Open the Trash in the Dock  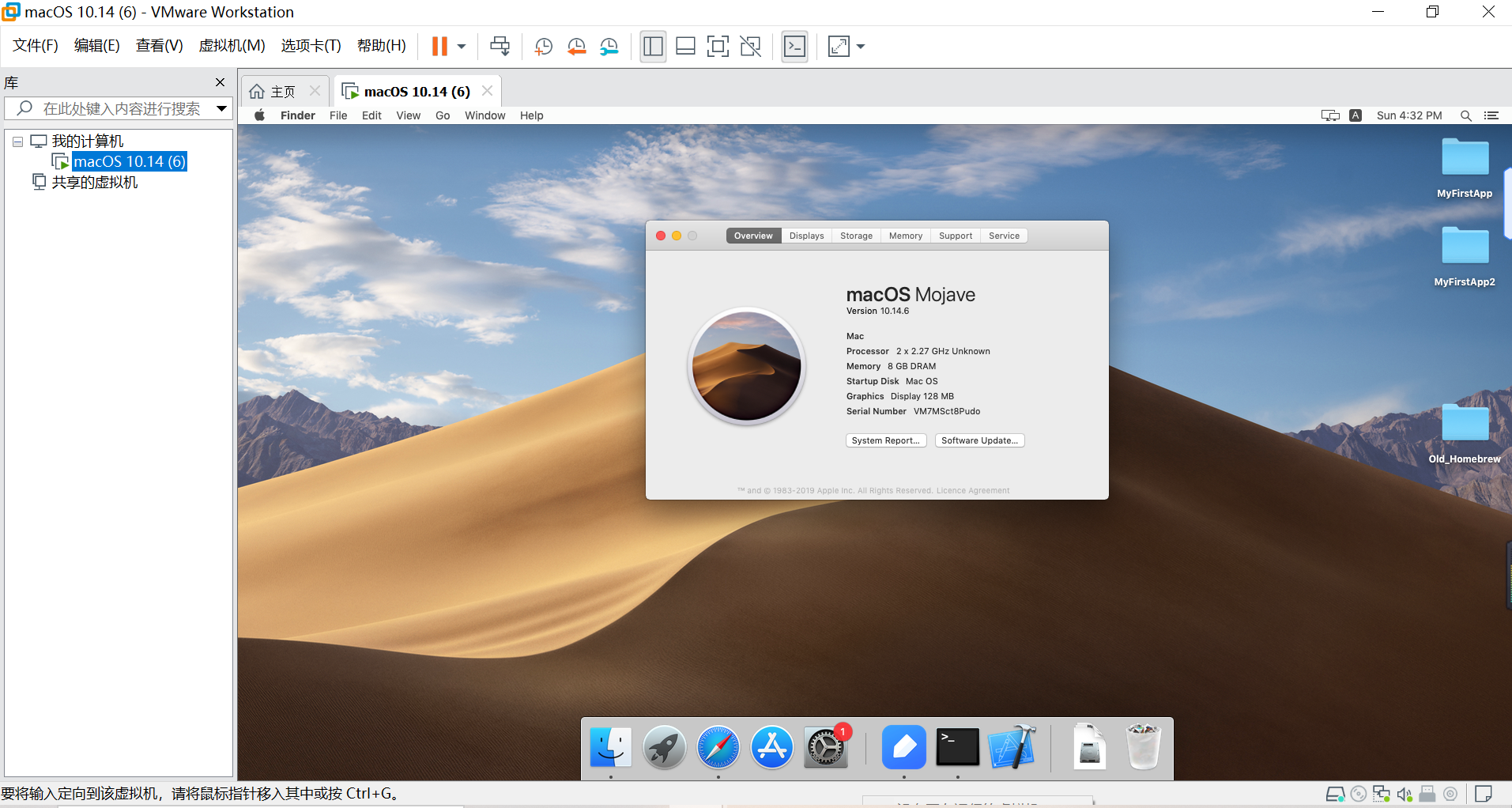(1143, 747)
